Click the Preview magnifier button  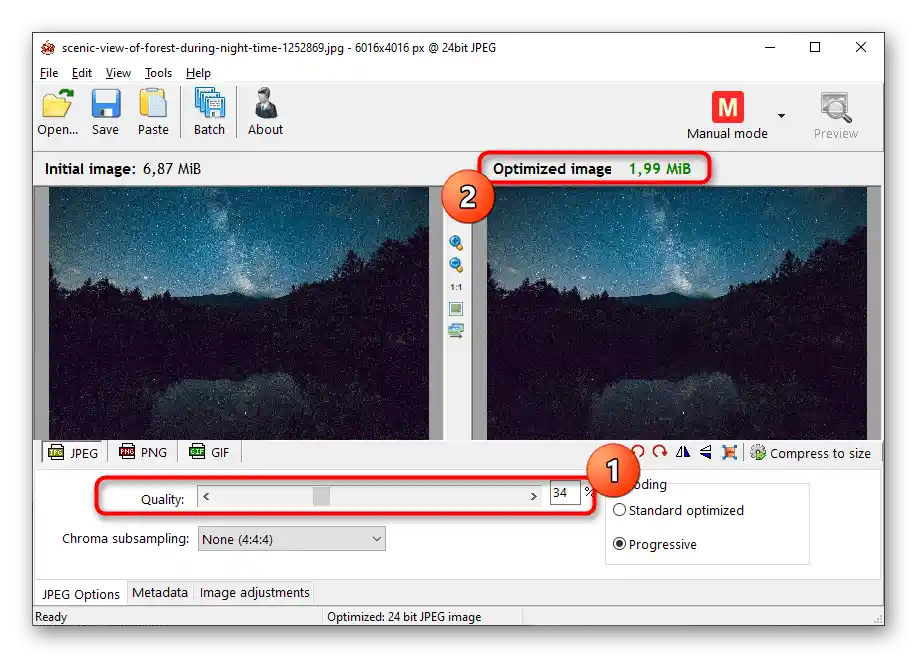836,116
